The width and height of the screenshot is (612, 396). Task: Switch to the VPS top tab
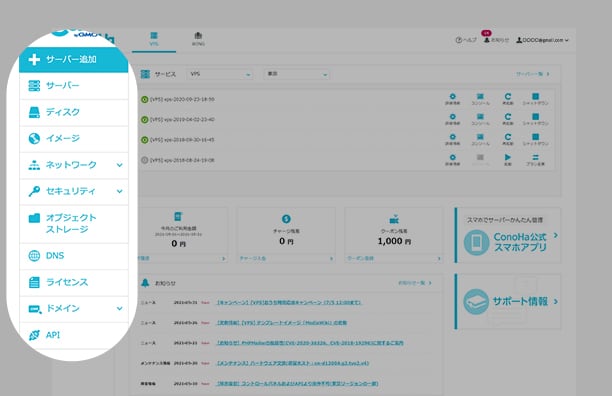(154, 39)
